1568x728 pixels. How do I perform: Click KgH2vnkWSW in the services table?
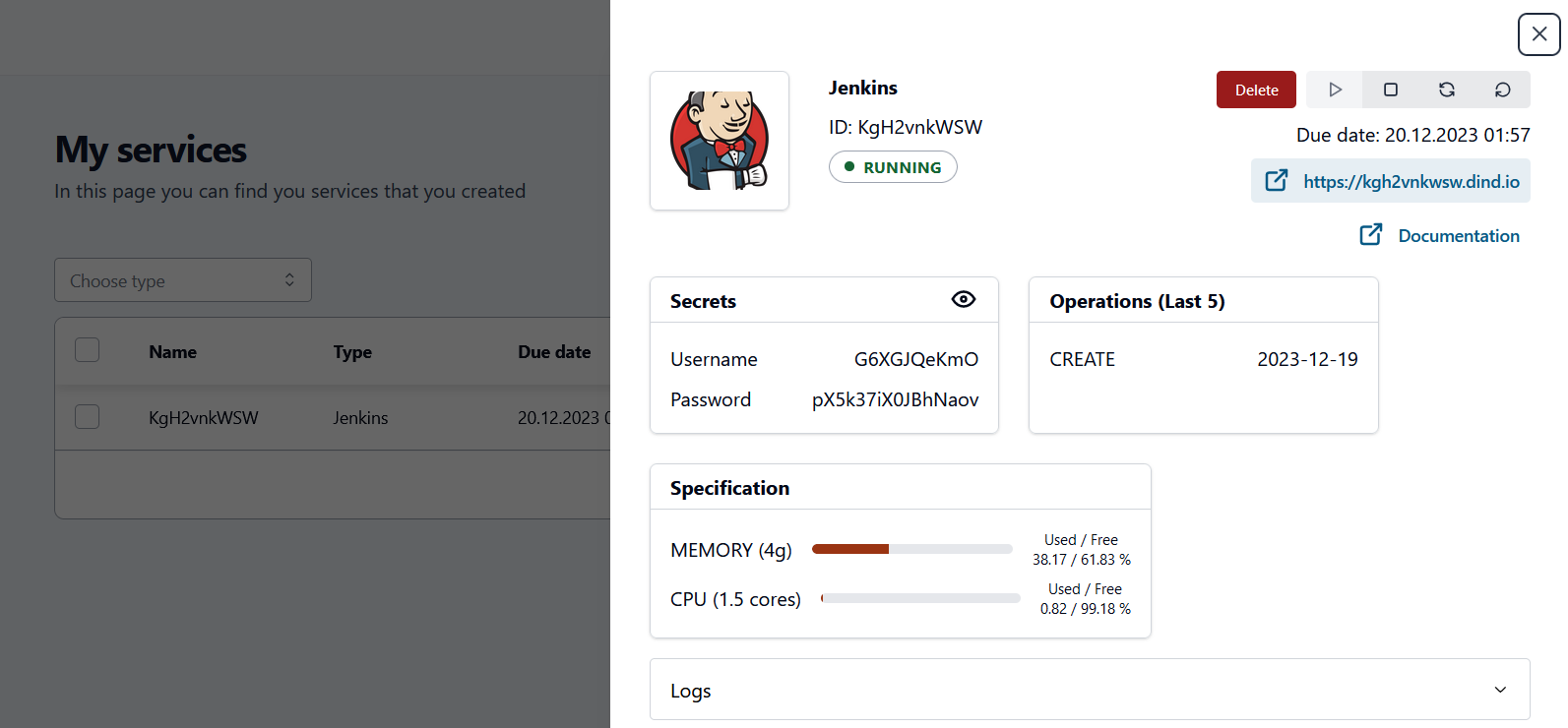[x=204, y=418]
